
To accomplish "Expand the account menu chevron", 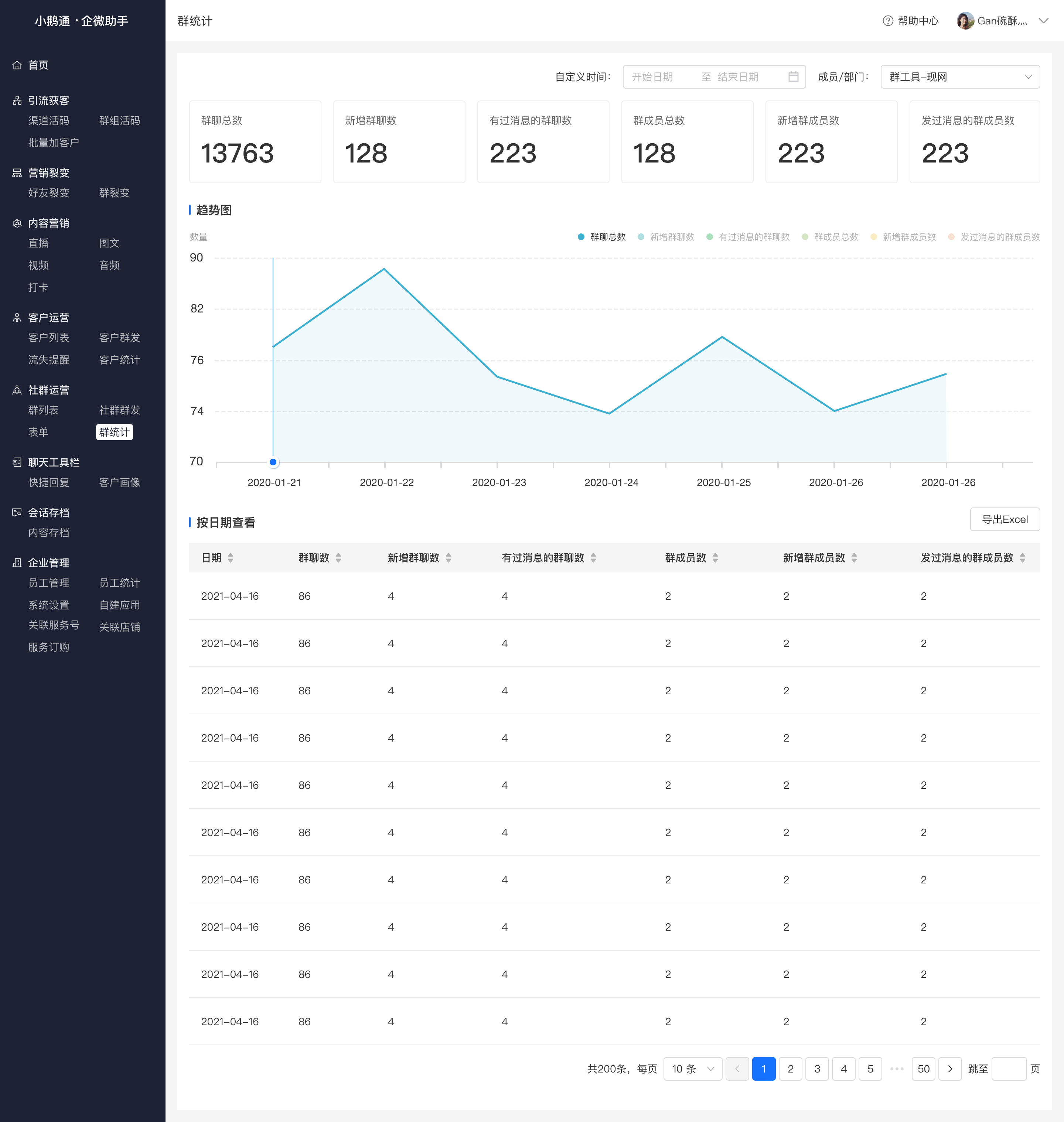I will [1043, 21].
